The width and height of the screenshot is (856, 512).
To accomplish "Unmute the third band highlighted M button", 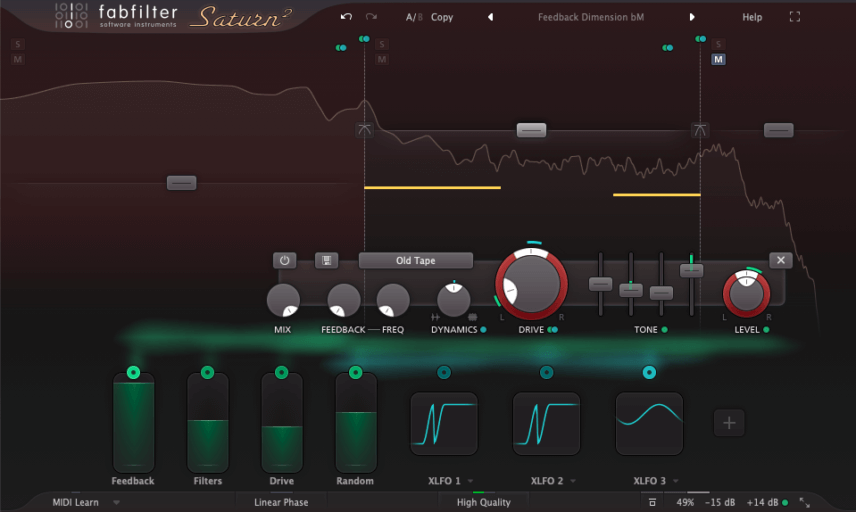I will coord(718,59).
